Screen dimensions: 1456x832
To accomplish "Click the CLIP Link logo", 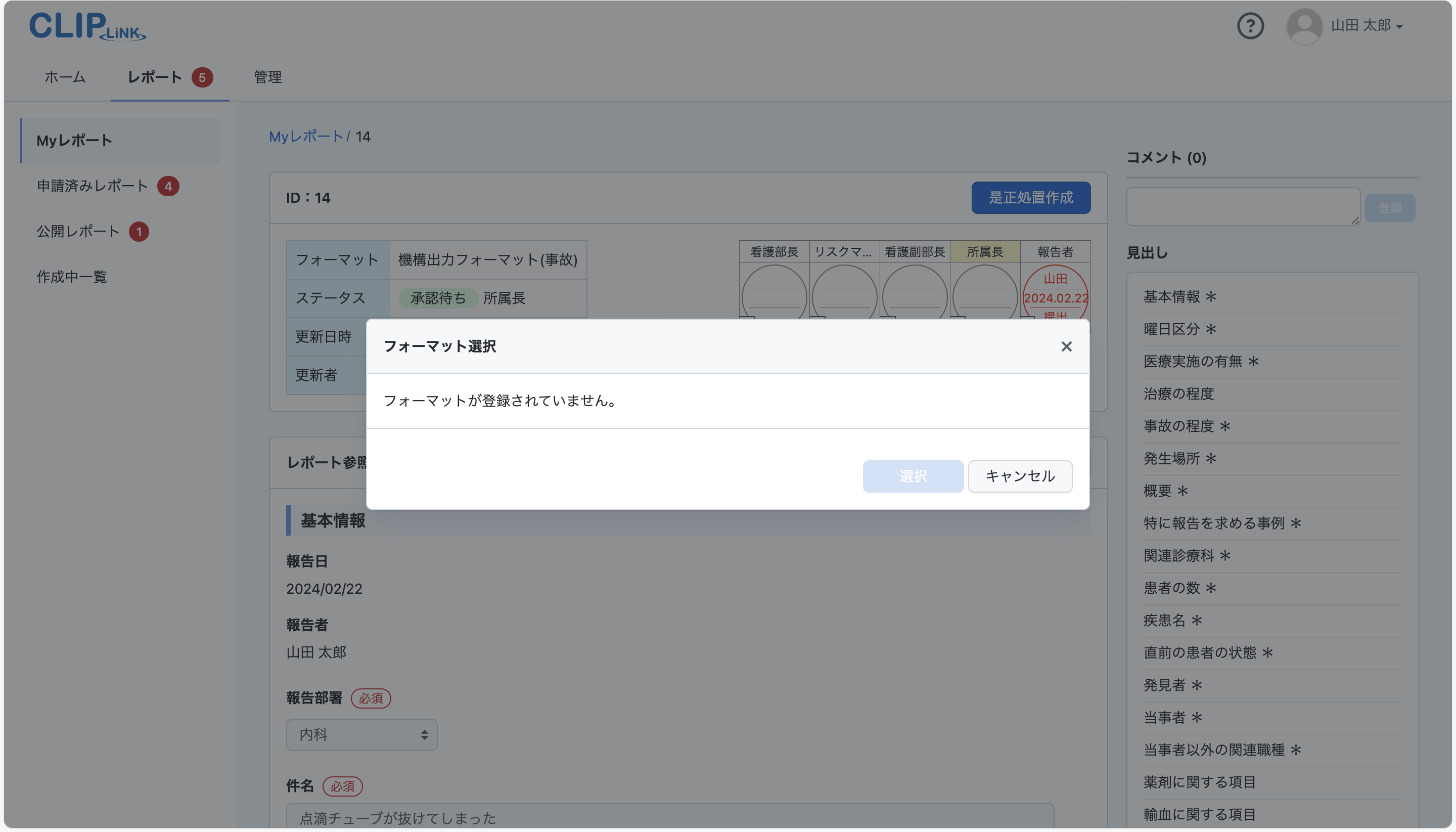I will [85, 26].
